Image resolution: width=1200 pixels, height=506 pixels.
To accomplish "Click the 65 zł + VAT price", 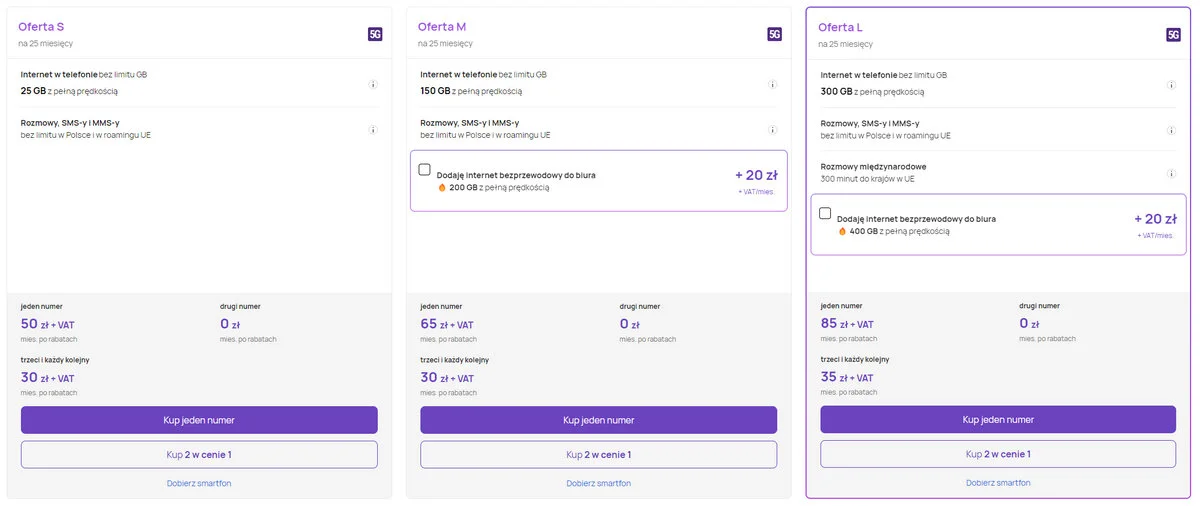I will point(447,324).
